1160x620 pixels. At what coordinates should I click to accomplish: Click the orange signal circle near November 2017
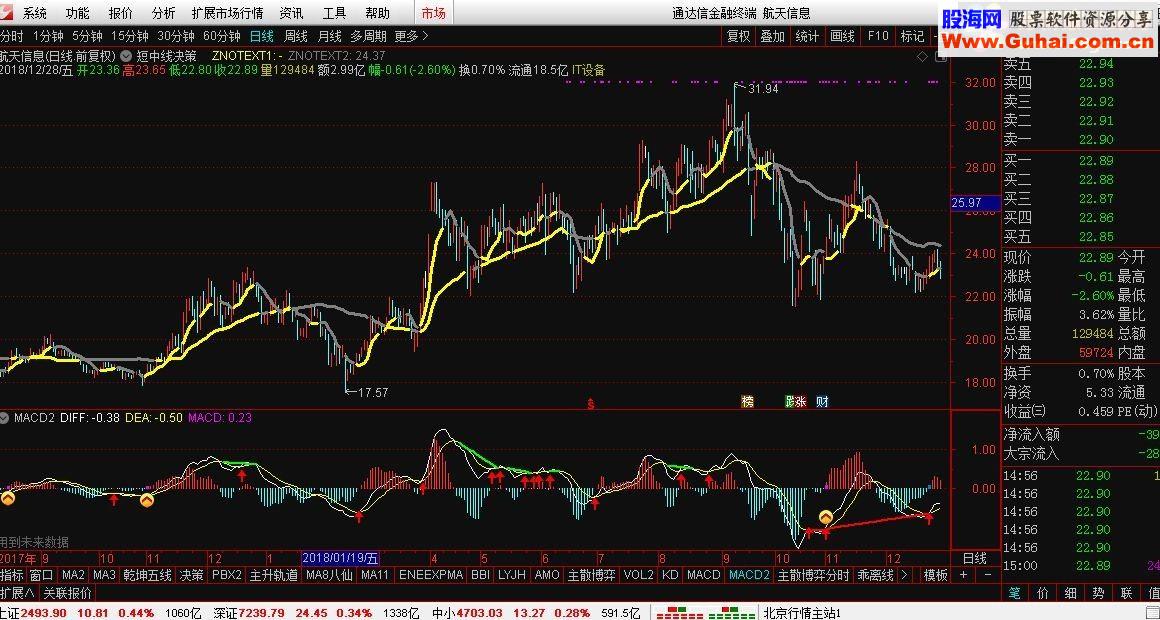point(147,500)
